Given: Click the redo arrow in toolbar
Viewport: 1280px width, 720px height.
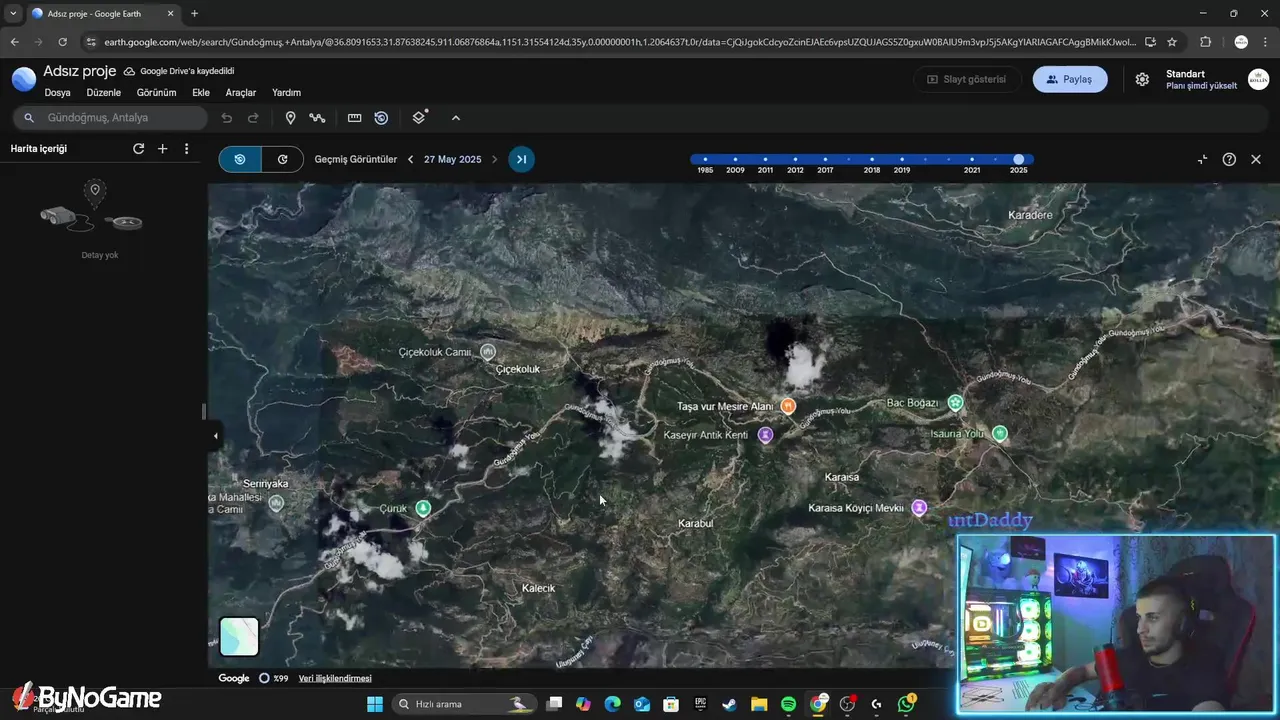Looking at the screenshot, I should (253, 118).
